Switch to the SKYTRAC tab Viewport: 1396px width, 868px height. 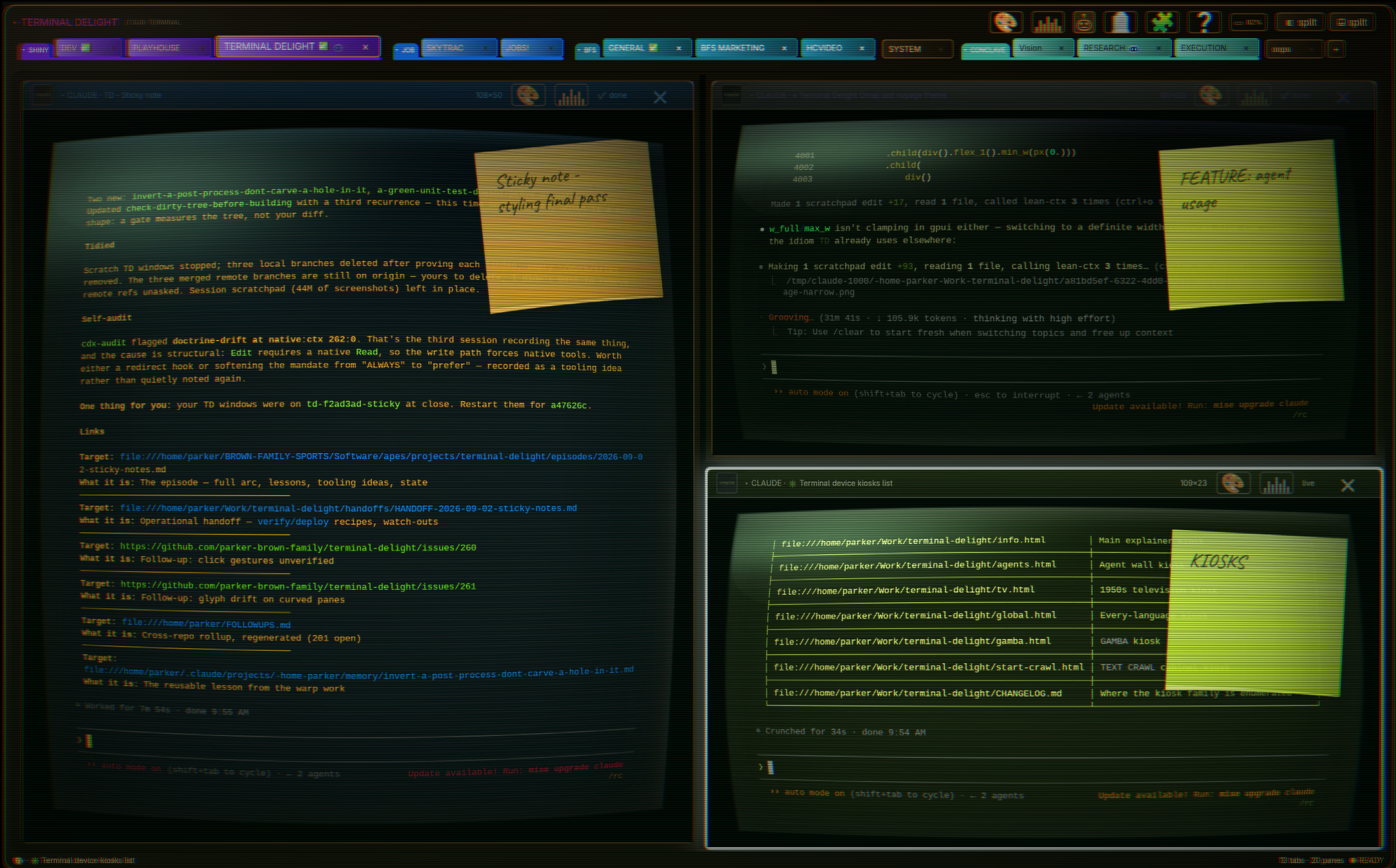(459, 47)
